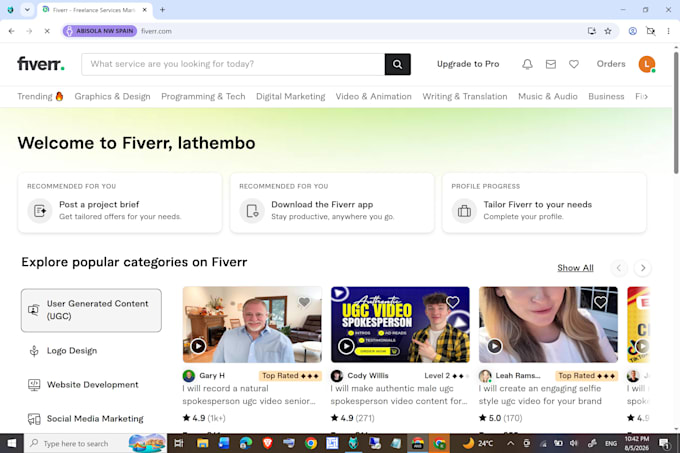680x453 pixels.
Task: Play Leah Rams gig video
Action: [494, 346]
